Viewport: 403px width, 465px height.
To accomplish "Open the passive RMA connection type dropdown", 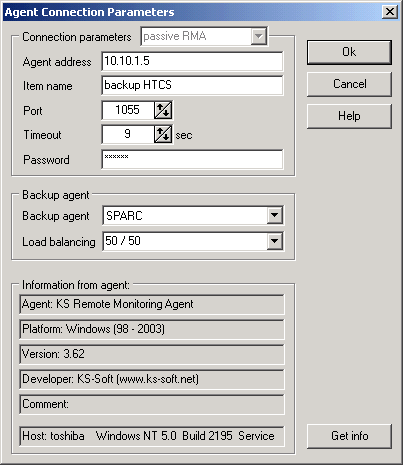I will (x=259, y=36).
